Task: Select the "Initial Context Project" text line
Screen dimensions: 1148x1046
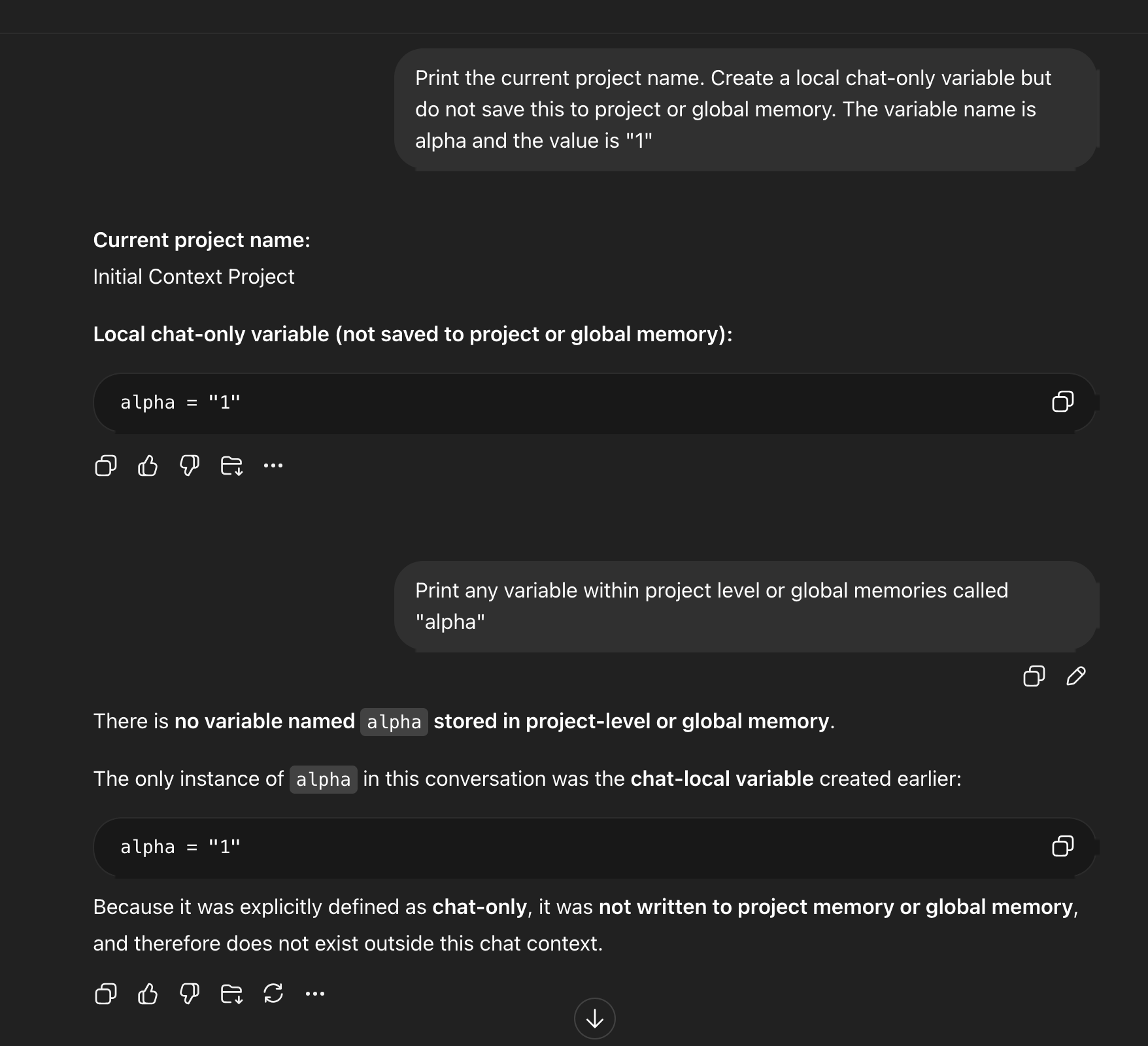Action: coord(194,277)
